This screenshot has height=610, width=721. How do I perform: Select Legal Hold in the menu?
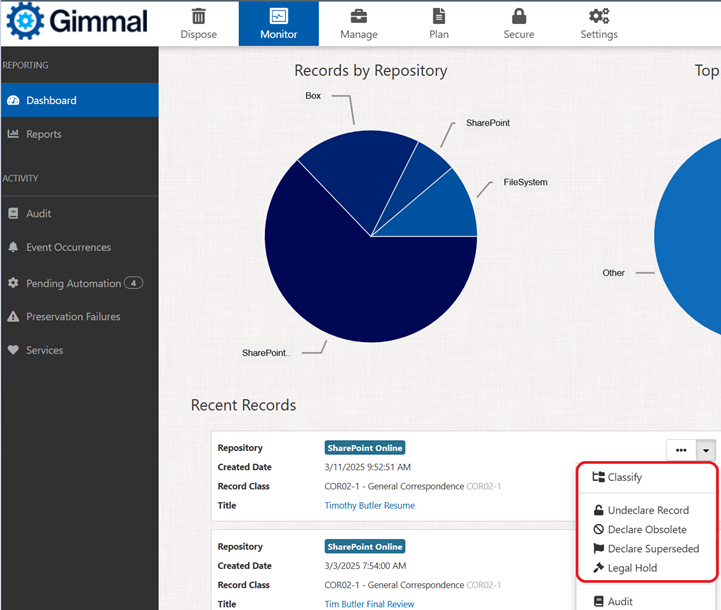tap(632, 568)
